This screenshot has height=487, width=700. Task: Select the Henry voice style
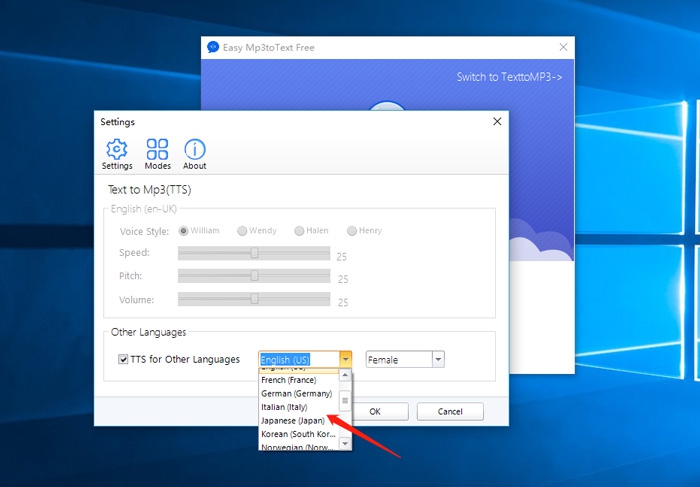352,231
